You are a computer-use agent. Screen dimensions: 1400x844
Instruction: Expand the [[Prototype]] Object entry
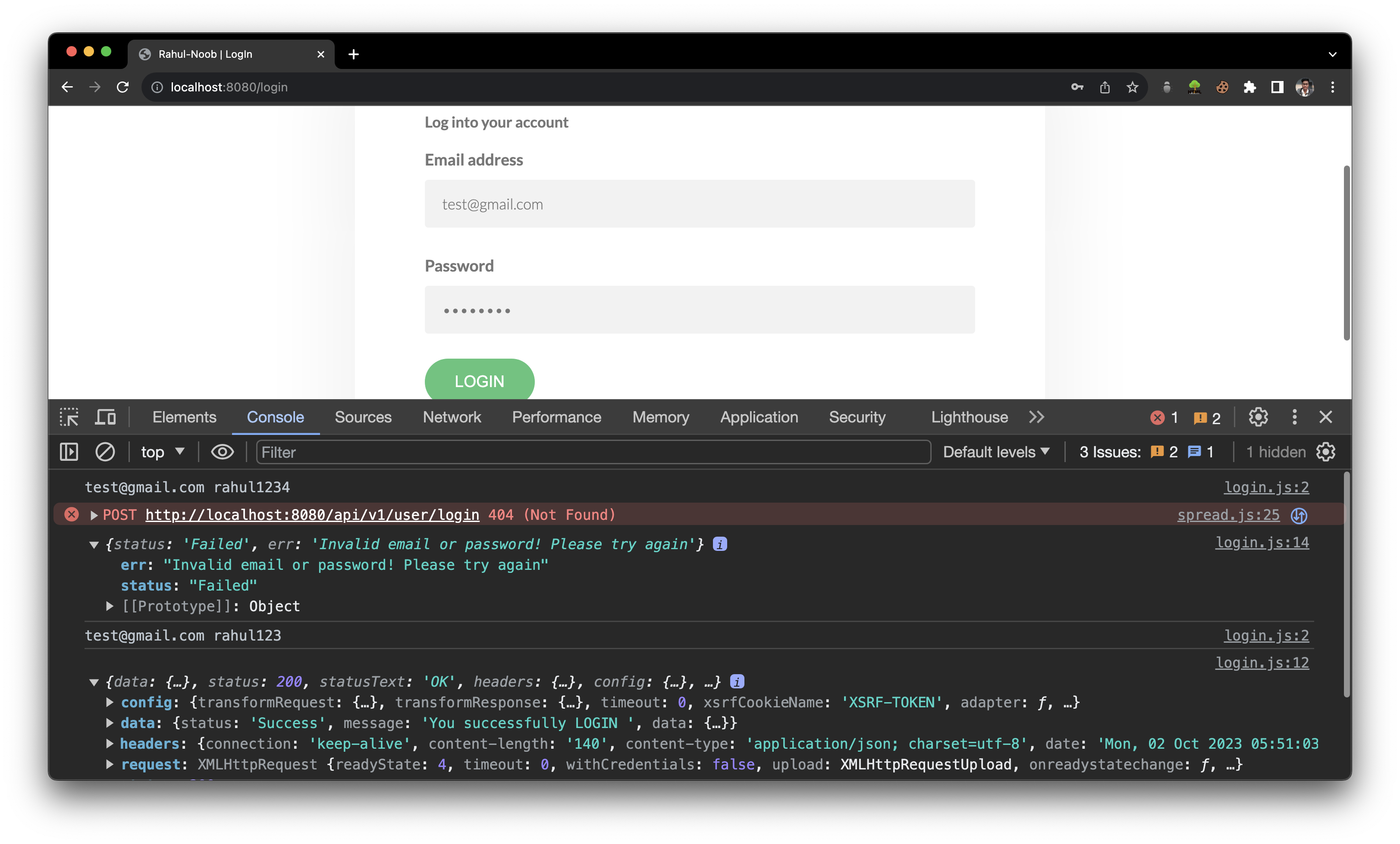coord(110,606)
